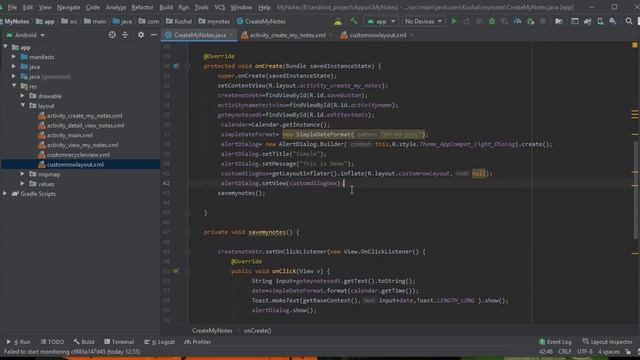Expand the manifests folder
The width and height of the screenshot is (640, 360).
pos(14,57)
